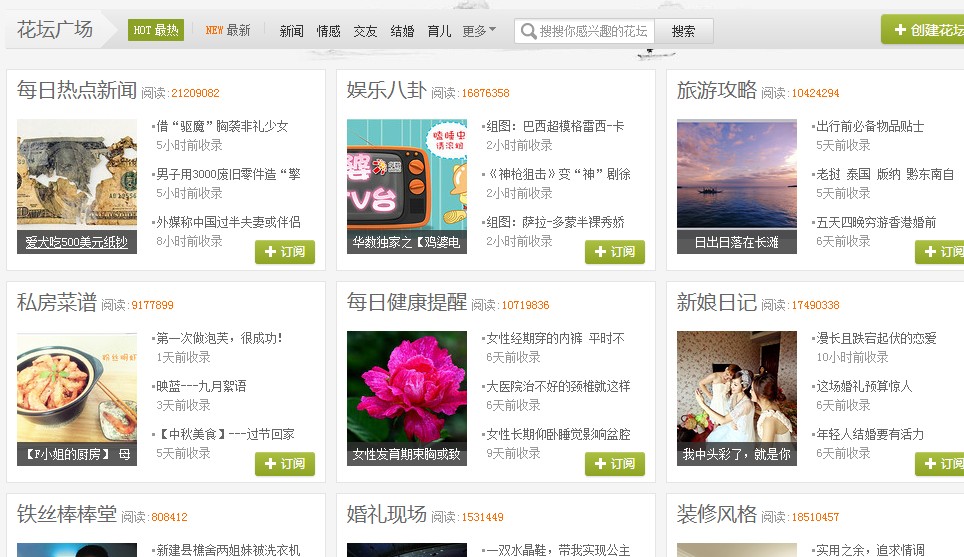Open article 借"驱魔"胸袭非礼少女

click(x=222, y=126)
